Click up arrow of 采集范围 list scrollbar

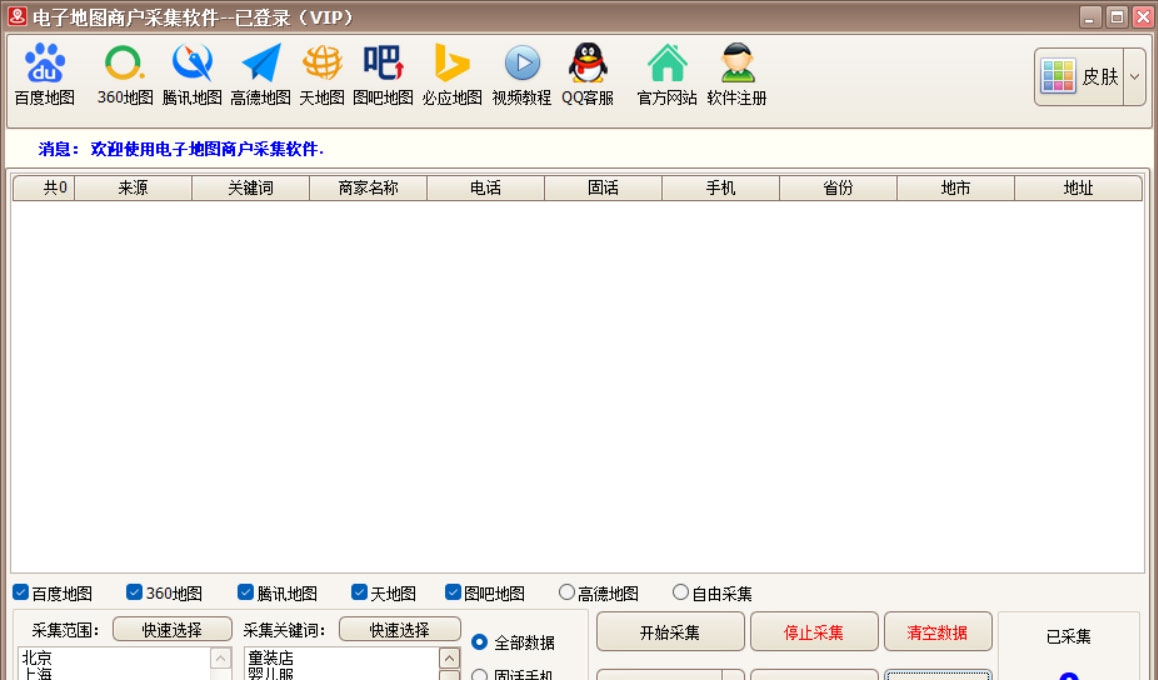click(x=221, y=658)
